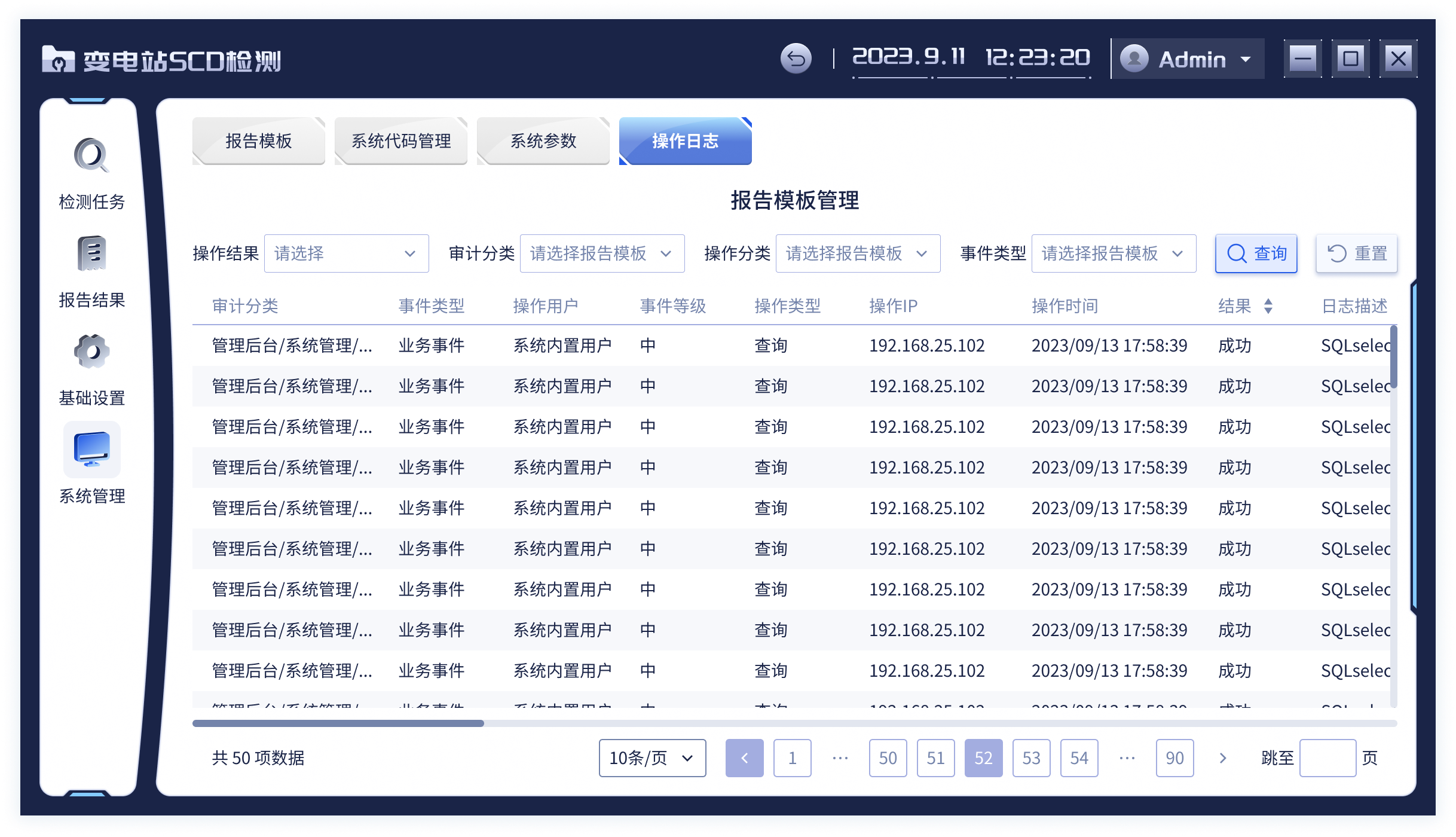
Task: Jump to page 53
Action: pos(1032,758)
